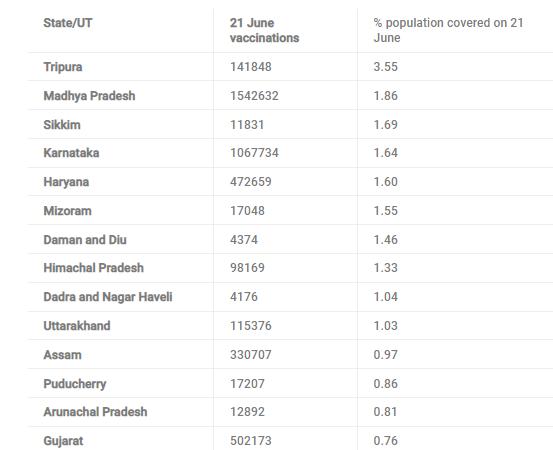Click the Puducherry state name

click(x=75, y=384)
